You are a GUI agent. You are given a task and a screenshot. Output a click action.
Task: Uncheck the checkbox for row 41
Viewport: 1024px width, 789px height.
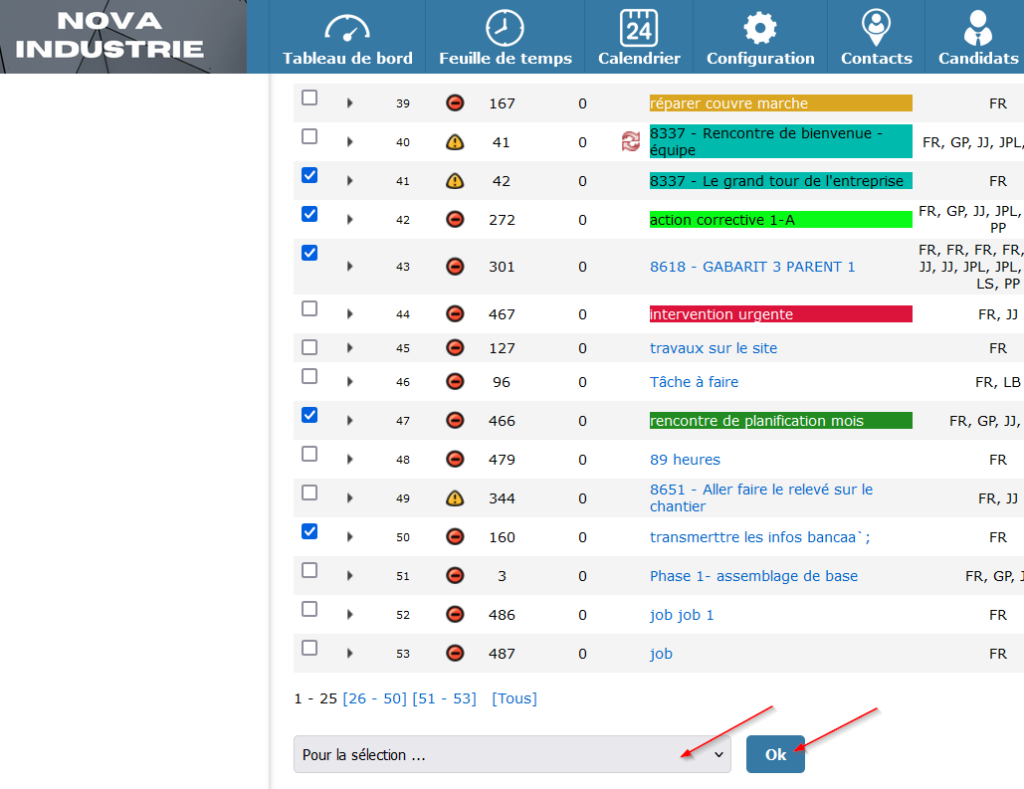pos(310,175)
